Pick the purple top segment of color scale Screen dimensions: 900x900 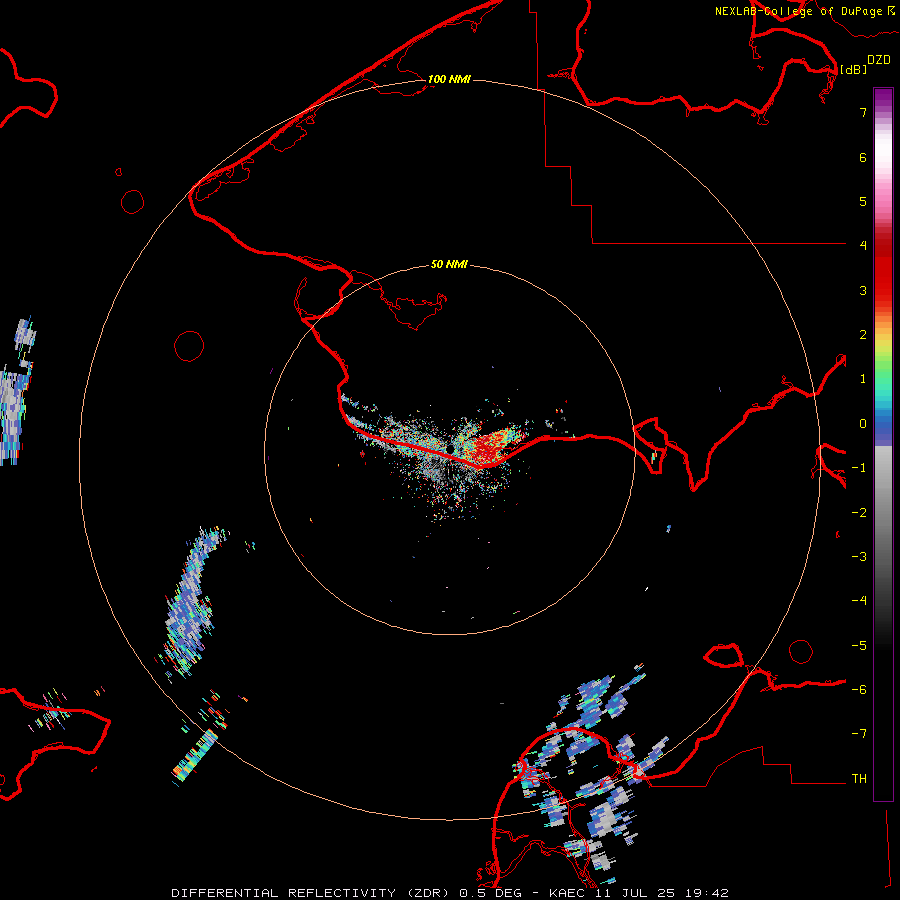point(883,98)
